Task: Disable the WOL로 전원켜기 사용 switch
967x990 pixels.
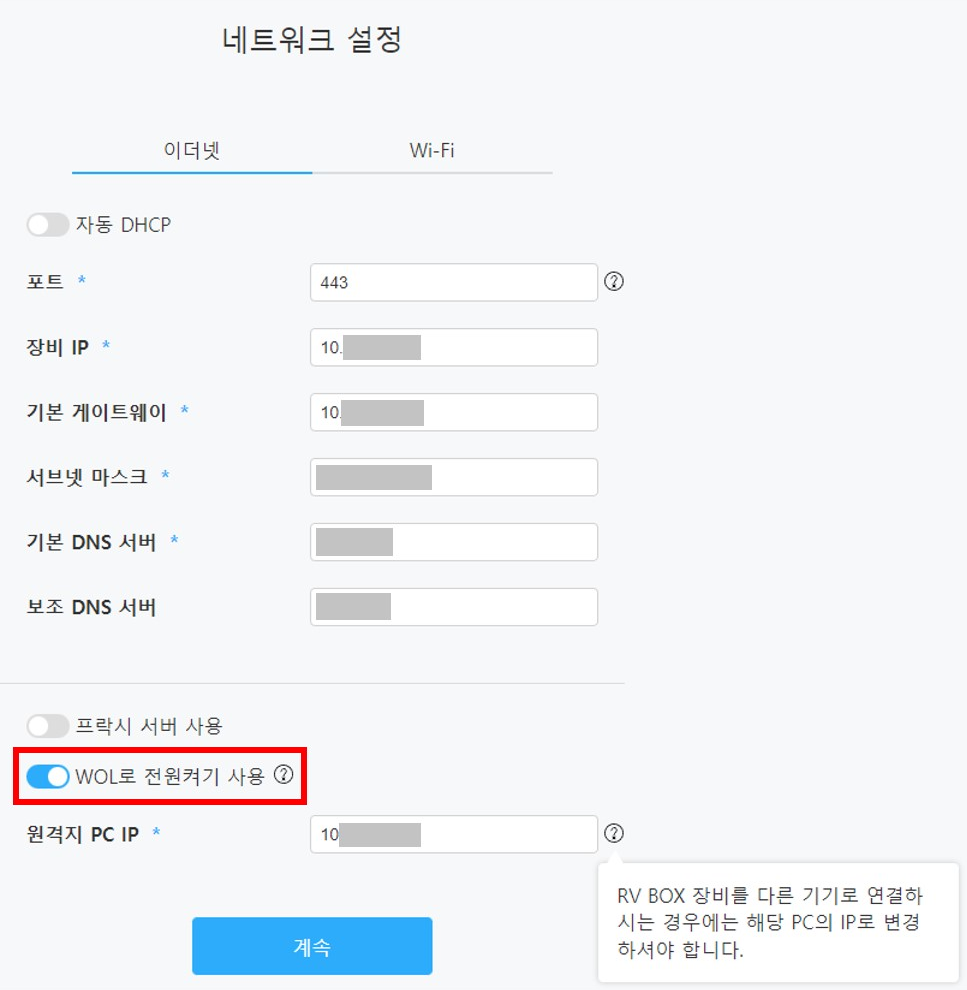Action: pos(48,775)
